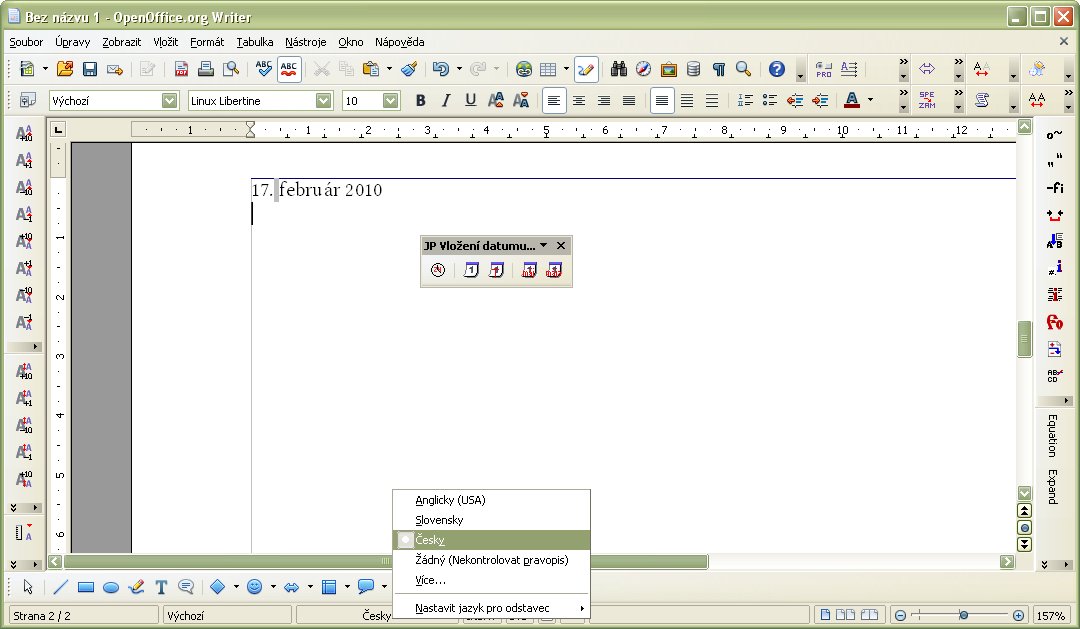Expand the Undo history dropdown arrow
Image resolution: width=1080 pixels, height=629 pixels.
(459, 69)
